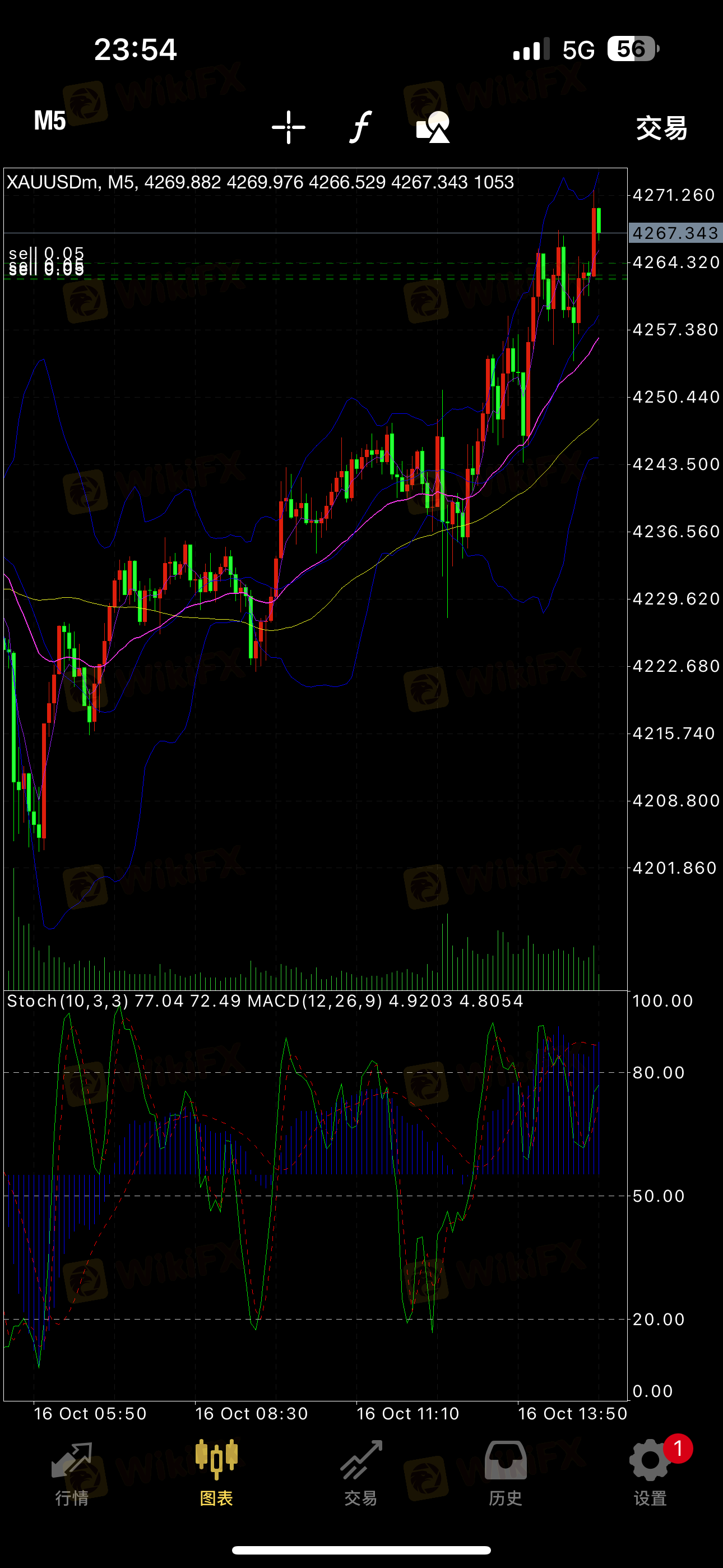Open the indicators function icon

[x=360, y=127]
